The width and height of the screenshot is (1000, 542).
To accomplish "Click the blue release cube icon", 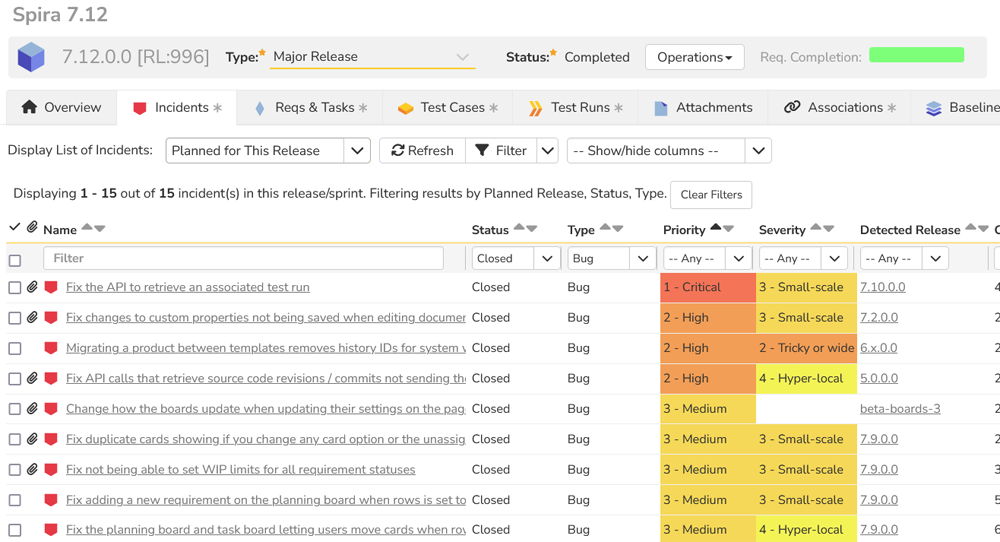I will pos(31,57).
